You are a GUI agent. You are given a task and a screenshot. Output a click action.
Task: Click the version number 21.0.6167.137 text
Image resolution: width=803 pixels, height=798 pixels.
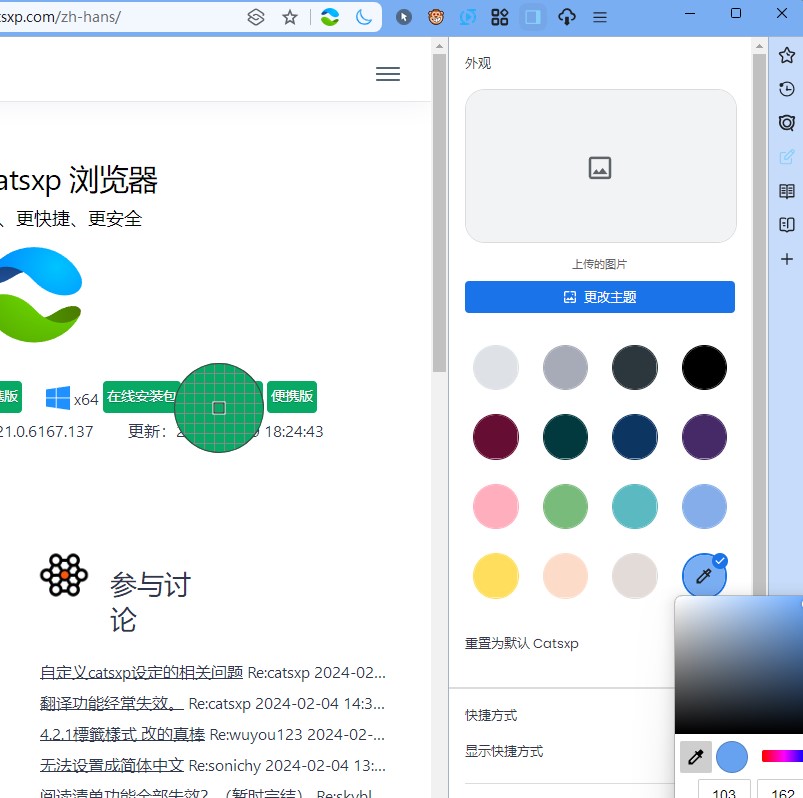tap(47, 432)
